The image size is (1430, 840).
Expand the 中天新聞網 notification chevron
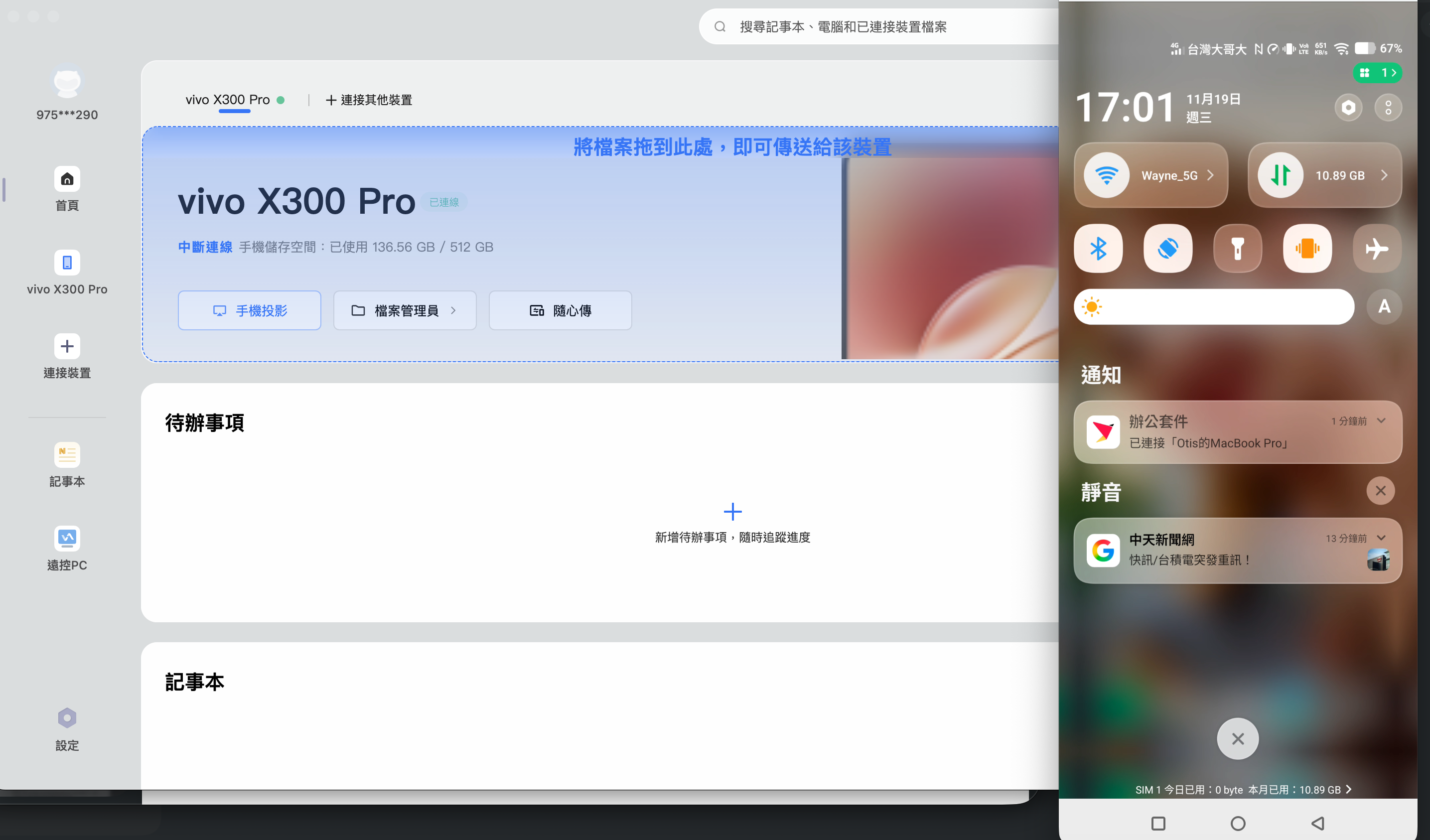coord(1382,538)
